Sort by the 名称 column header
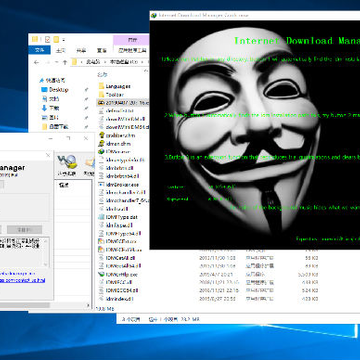This screenshot has height=360, width=360. coord(101,75)
